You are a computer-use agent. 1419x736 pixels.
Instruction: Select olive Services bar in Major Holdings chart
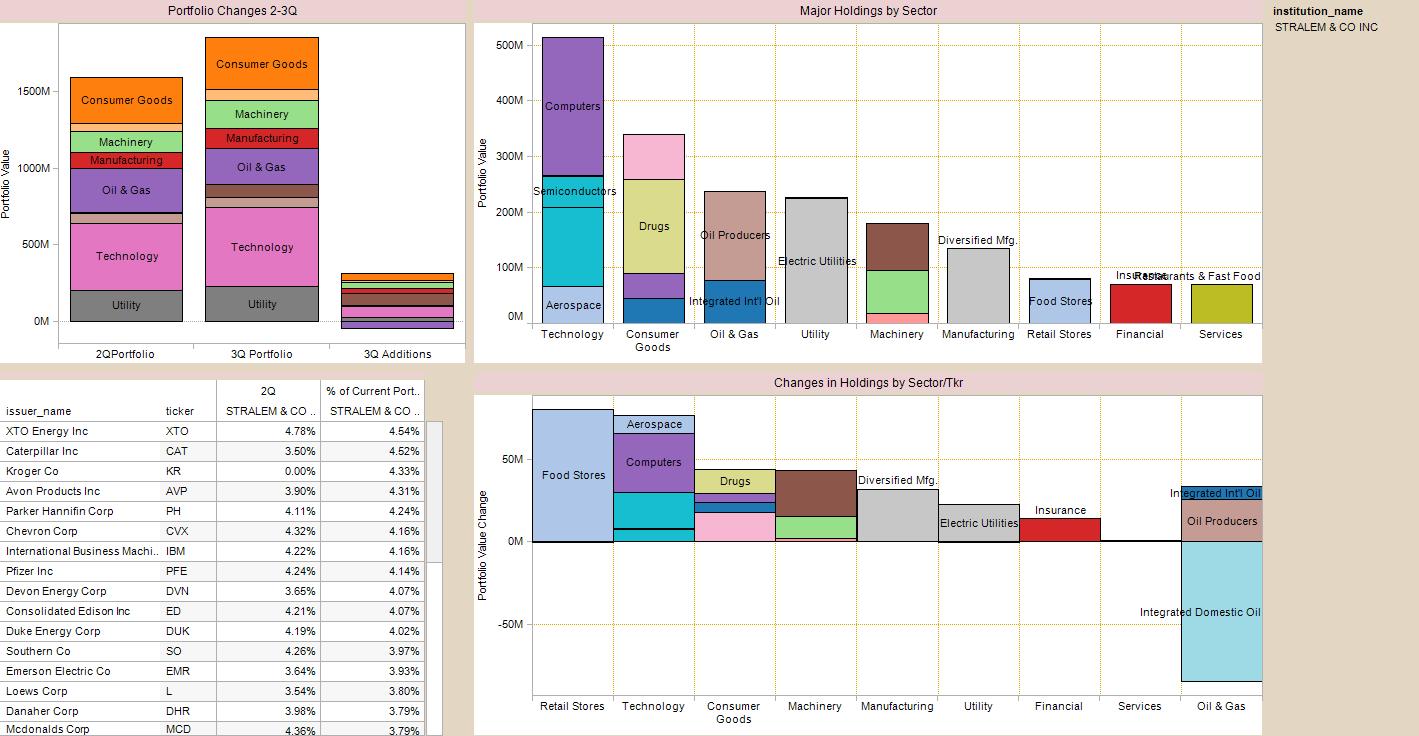pyautogui.click(x=1222, y=304)
